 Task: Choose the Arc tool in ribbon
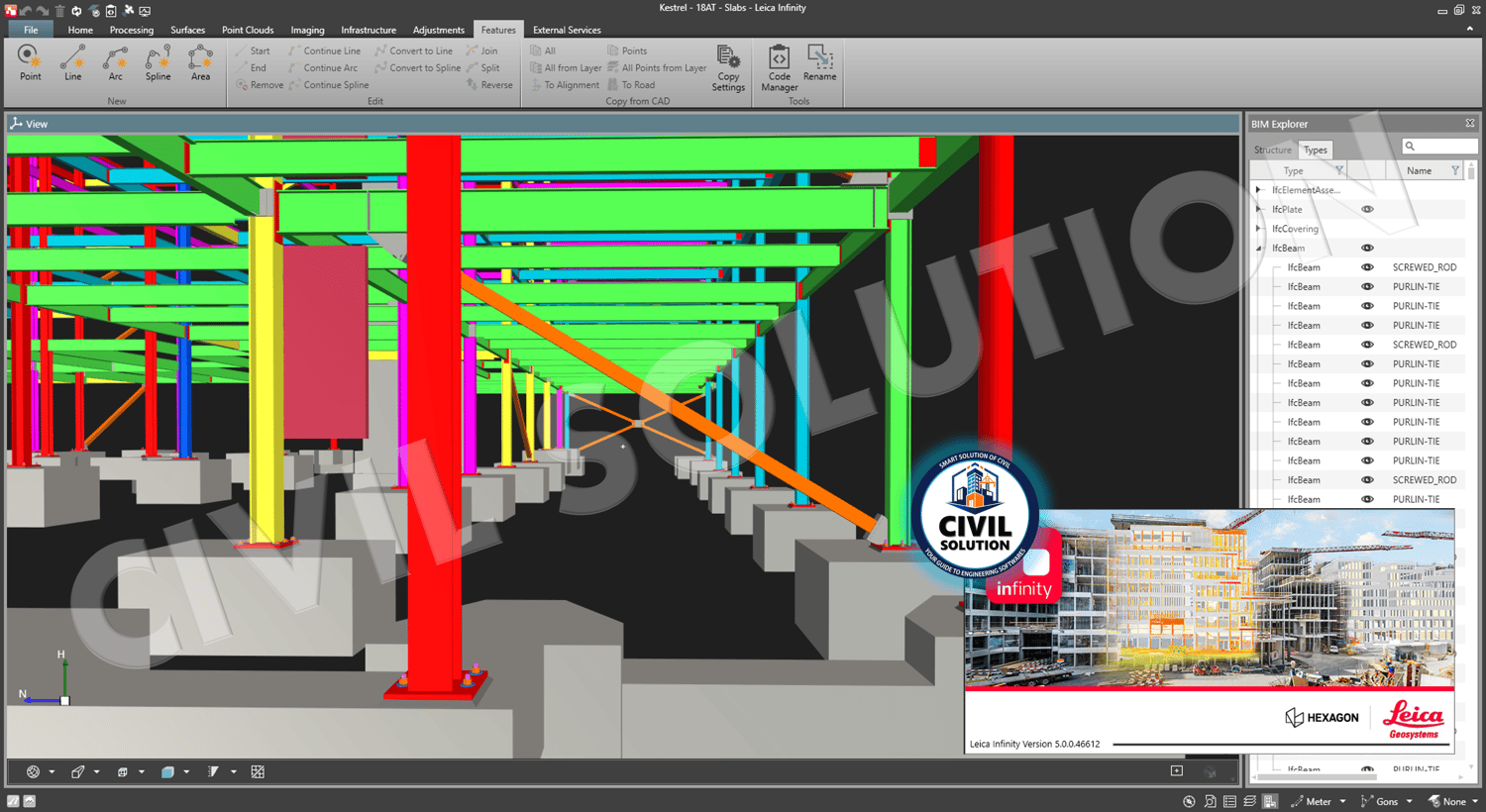(116, 63)
